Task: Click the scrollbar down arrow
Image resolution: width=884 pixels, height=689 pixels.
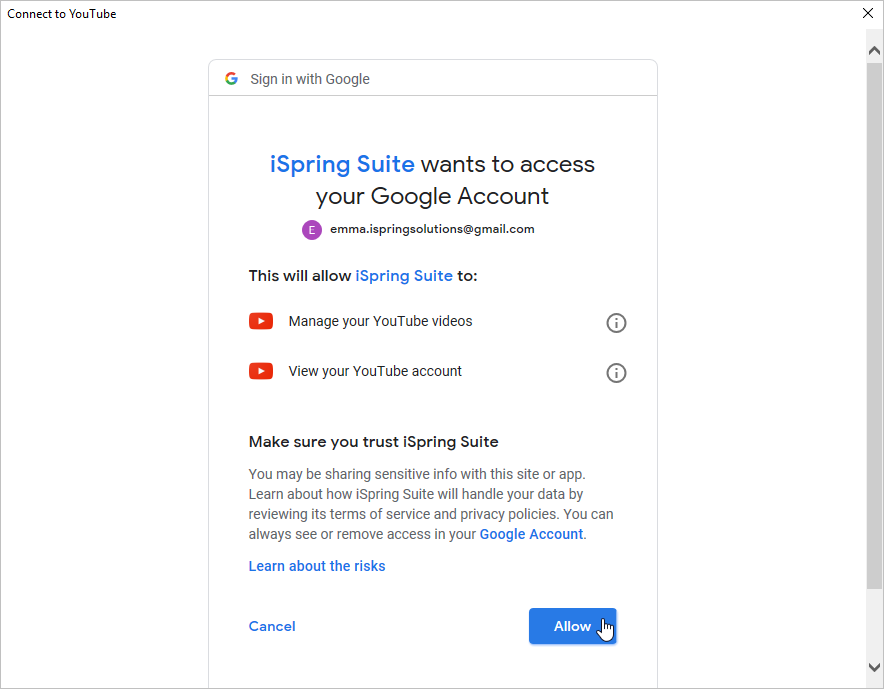Action: (x=874, y=668)
